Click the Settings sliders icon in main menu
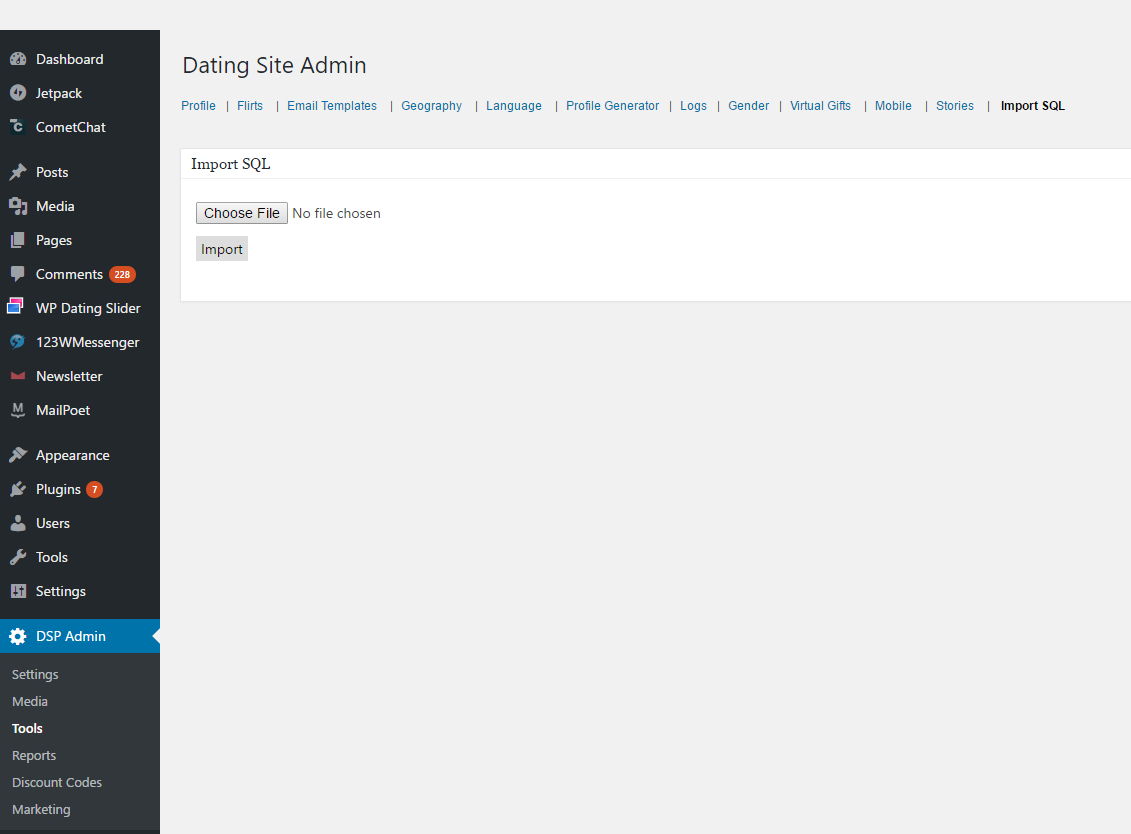Viewport: 1131px width, 834px height. (x=18, y=591)
